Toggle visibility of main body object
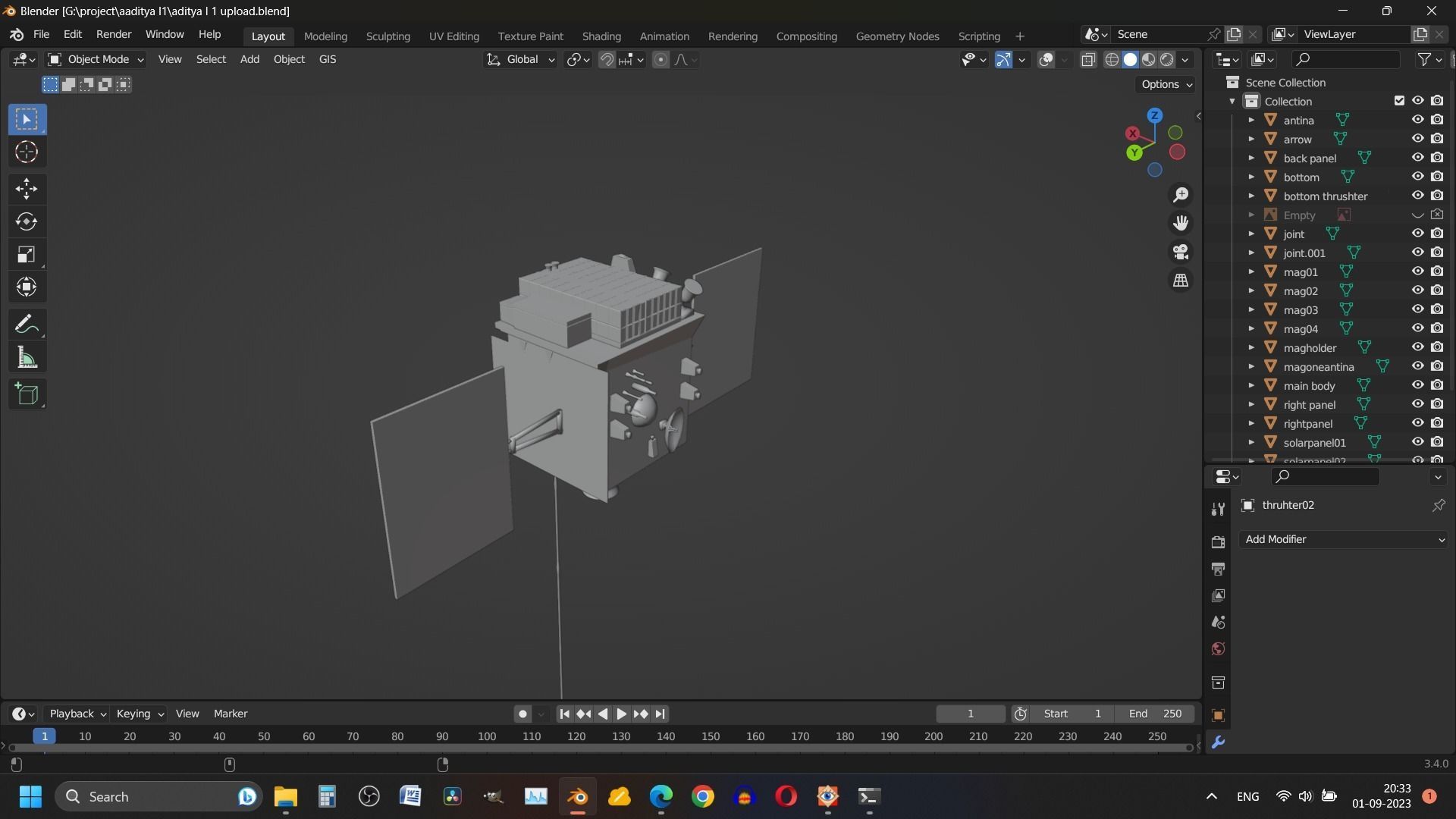The width and height of the screenshot is (1456, 819). point(1417,385)
